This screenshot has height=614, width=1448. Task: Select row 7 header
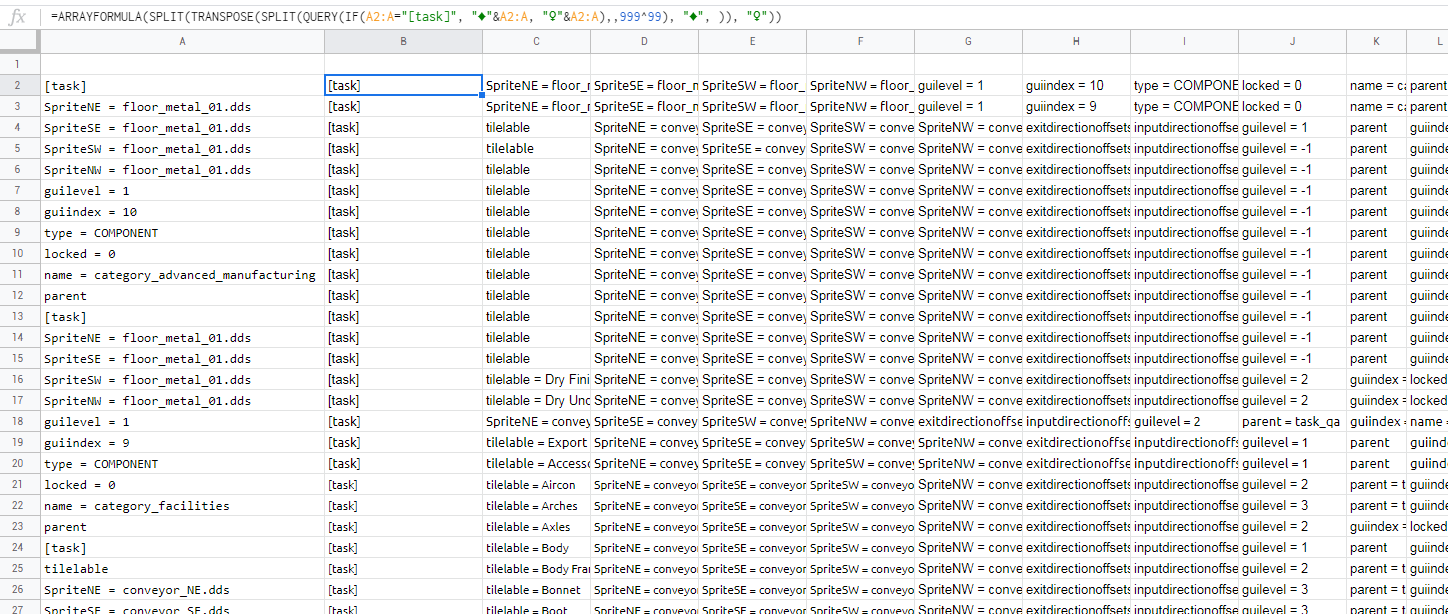click(x=20, y=190)
